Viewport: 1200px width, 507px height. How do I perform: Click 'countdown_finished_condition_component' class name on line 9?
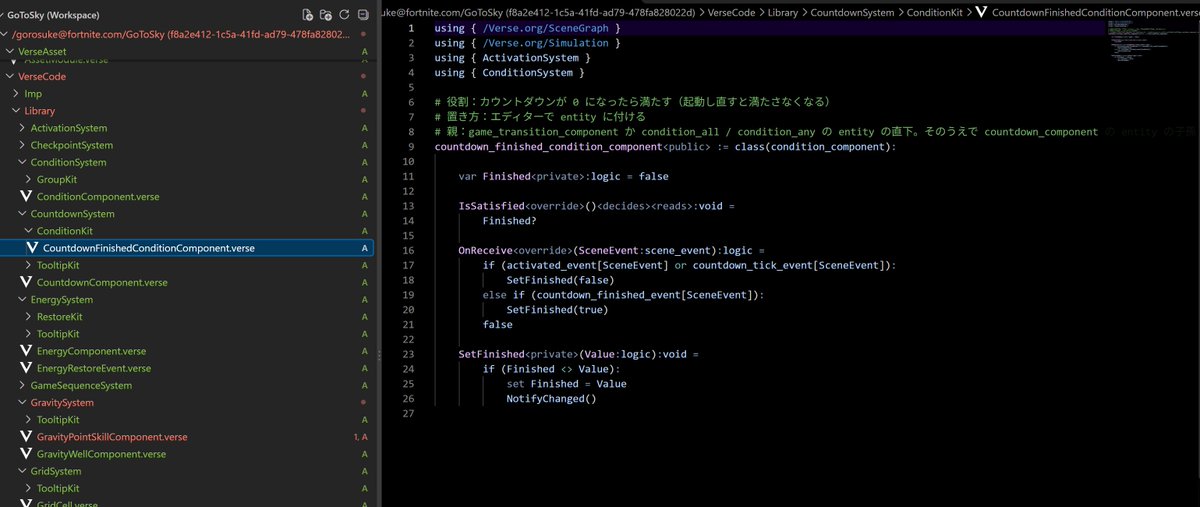pos(548,147)
